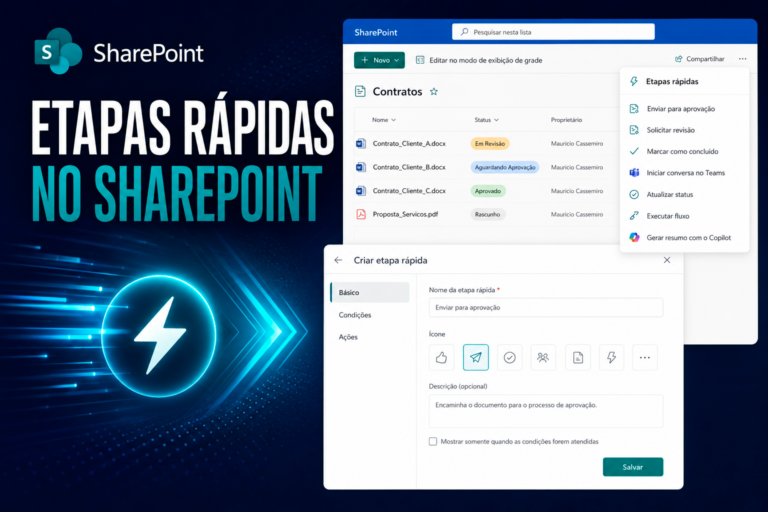This screenshot has height=512, width=768.
Task: Choose the lightning bolt icon option
Action: pos(611,358)
